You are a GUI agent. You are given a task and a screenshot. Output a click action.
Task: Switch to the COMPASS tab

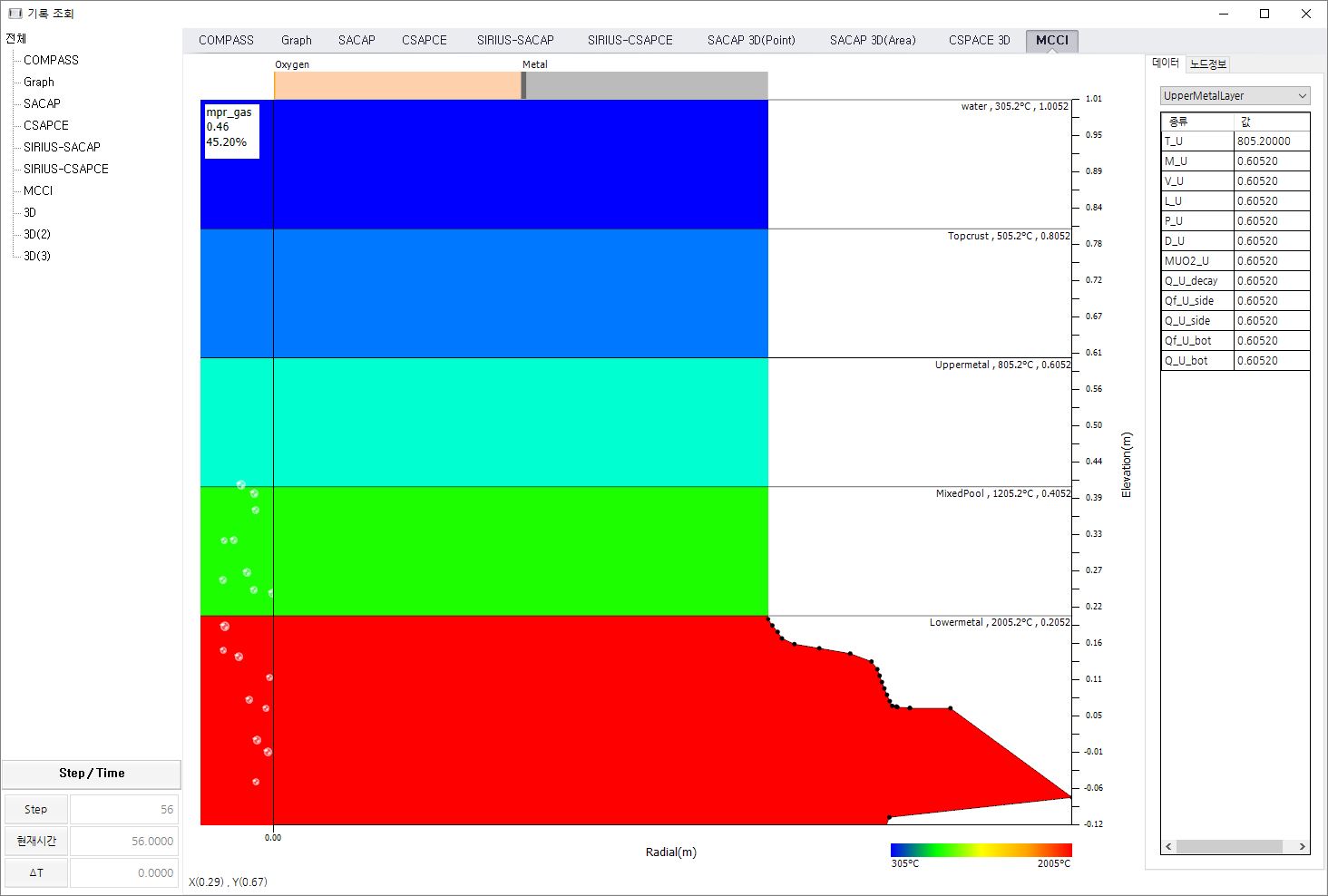pyautogui.click(x=226, y=40)
